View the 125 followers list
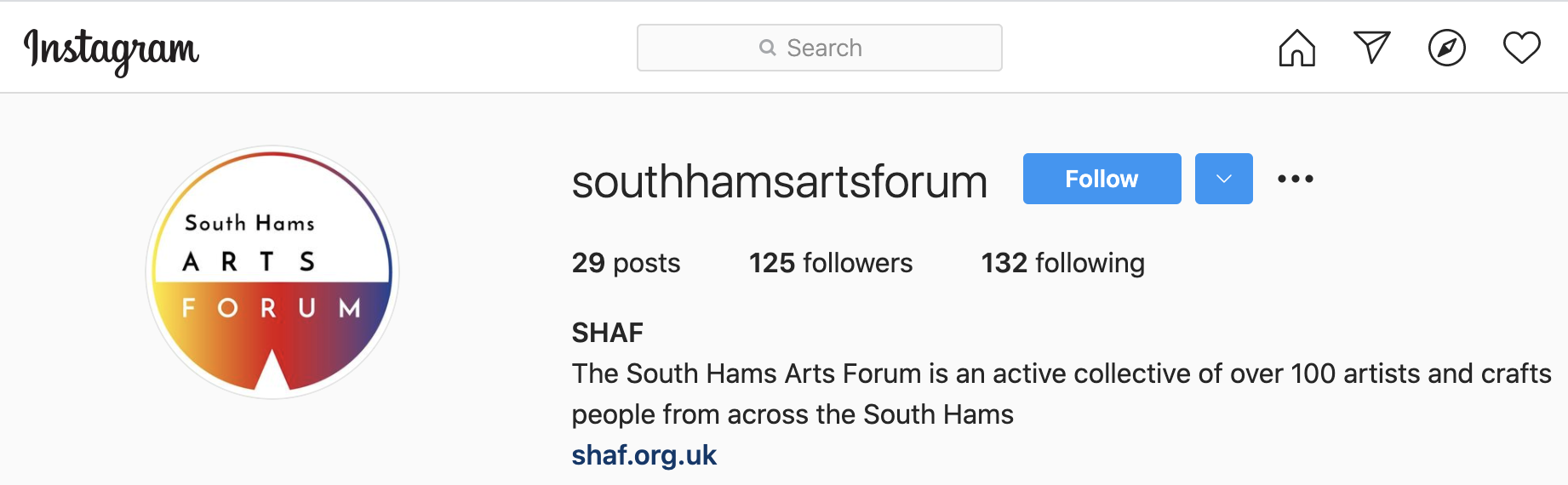1568x485 pixels. click(830, 263)
